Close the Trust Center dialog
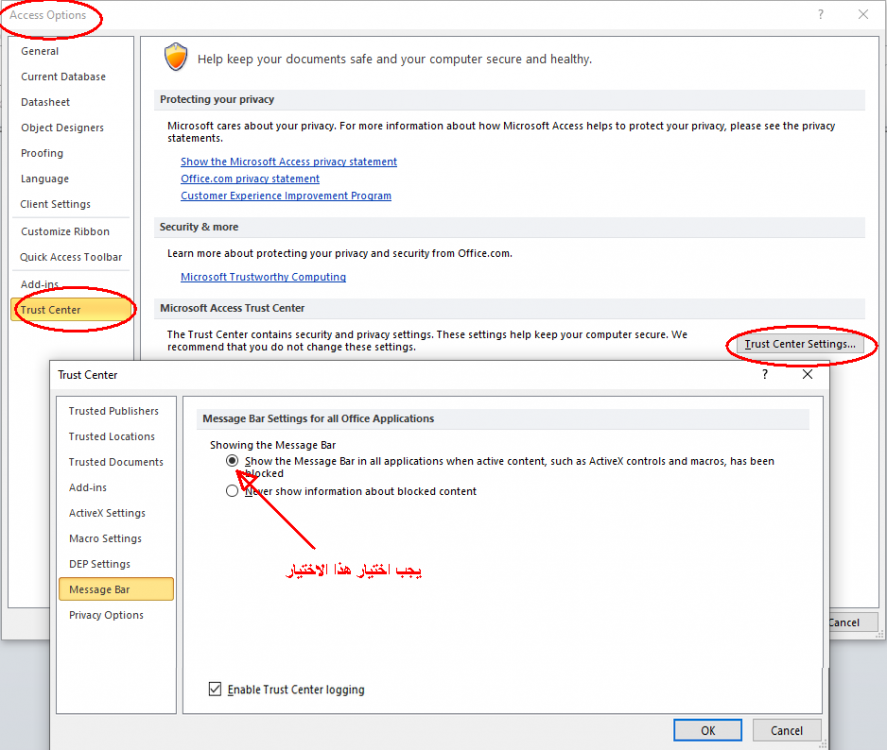Image resolution: width=887 pixels, height=750 pixels. click(807, 374)
